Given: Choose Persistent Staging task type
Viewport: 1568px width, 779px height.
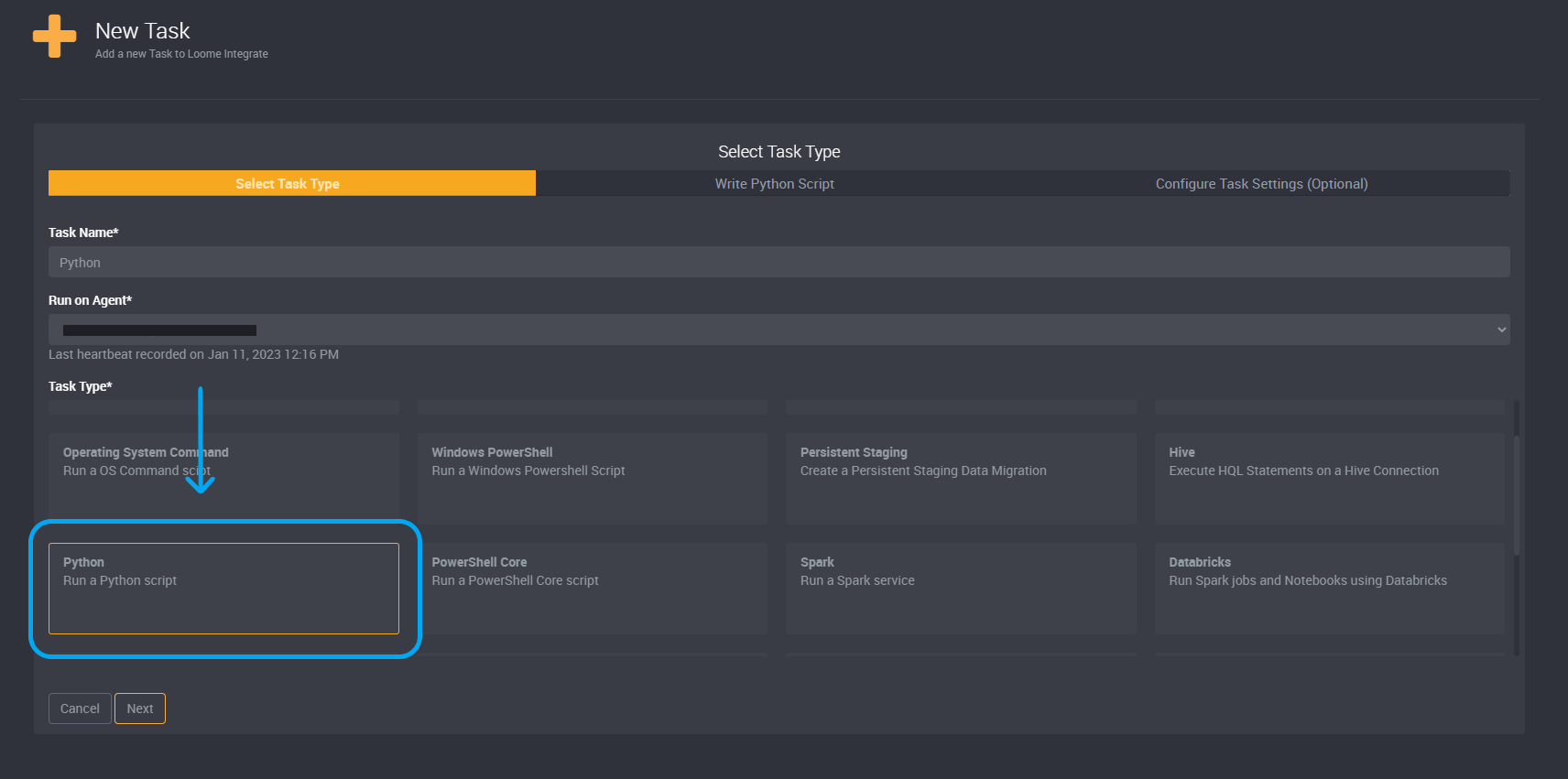Looking at the screenshot, I should click(961, 479).
